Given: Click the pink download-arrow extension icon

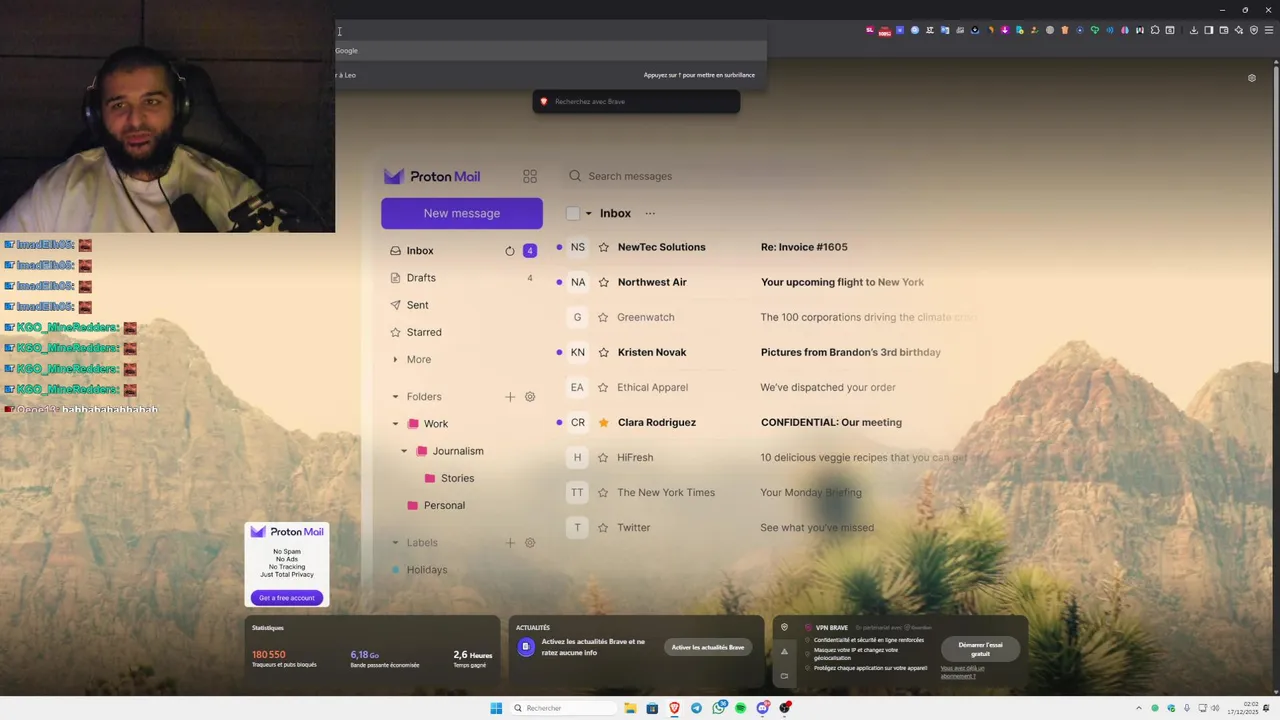Looking at the screenshot, I should (x=1005, y=30).
